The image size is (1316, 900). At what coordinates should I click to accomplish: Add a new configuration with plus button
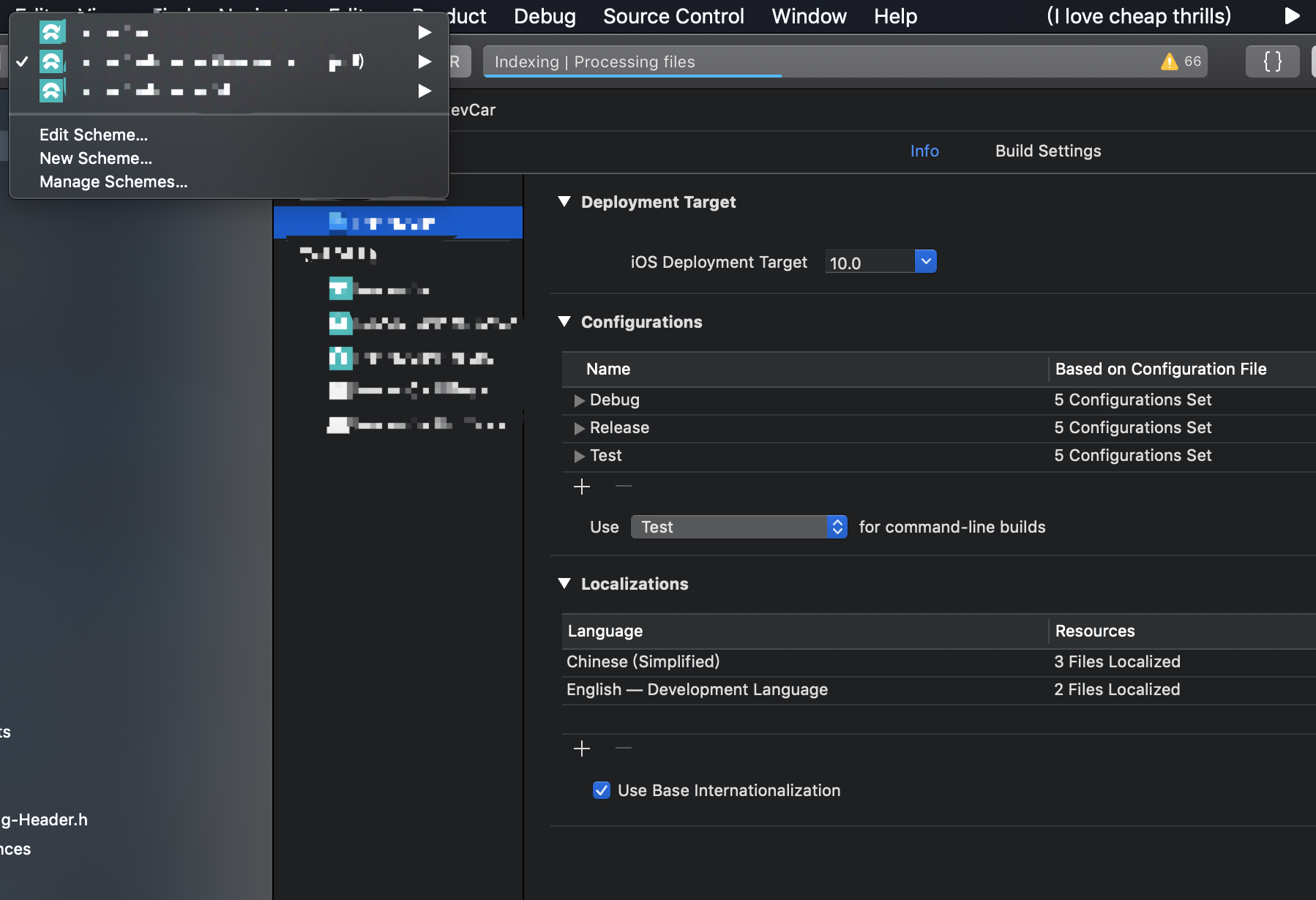[x=582, y=487]
